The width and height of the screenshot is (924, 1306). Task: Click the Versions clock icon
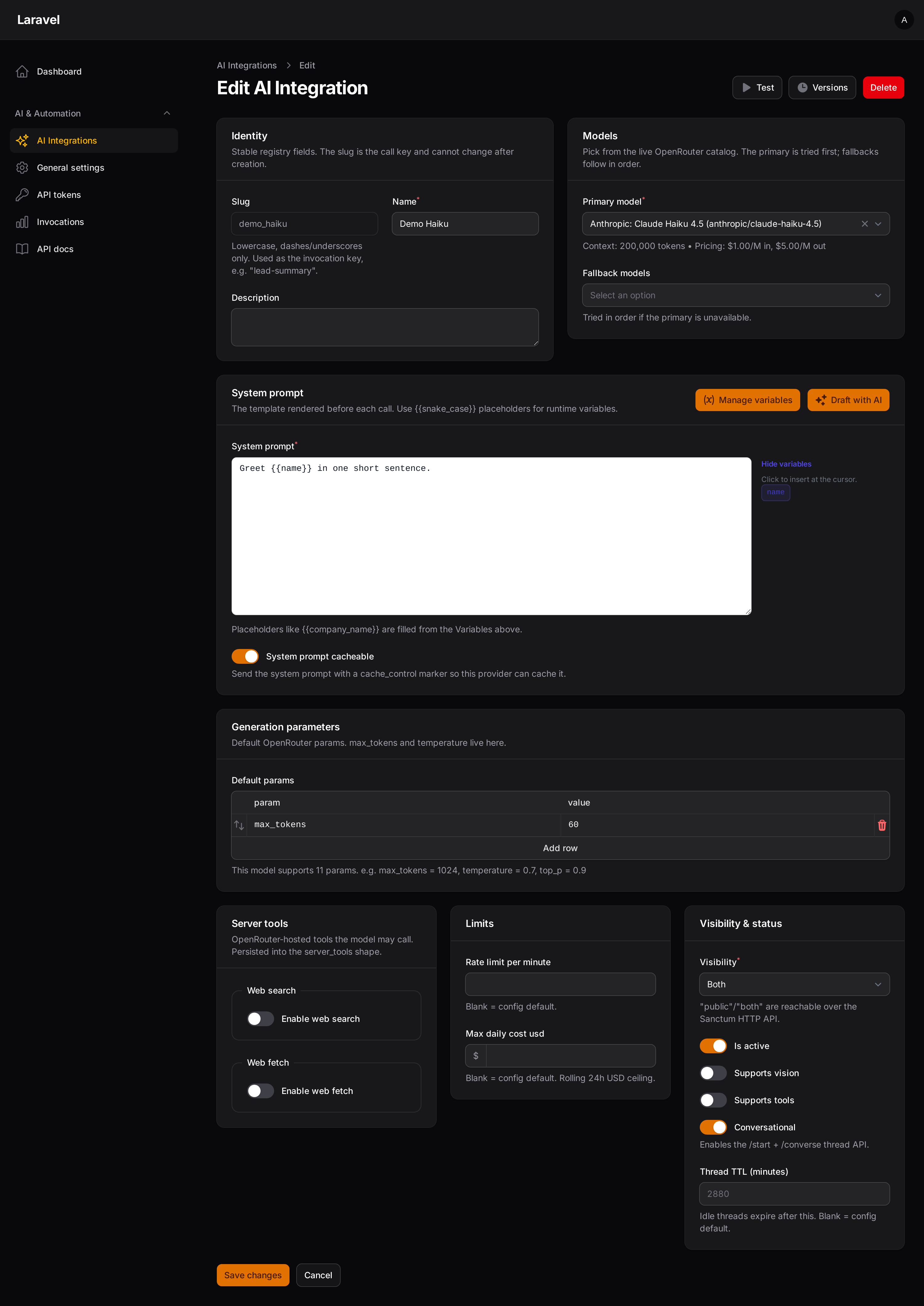[x=802, y=88]
